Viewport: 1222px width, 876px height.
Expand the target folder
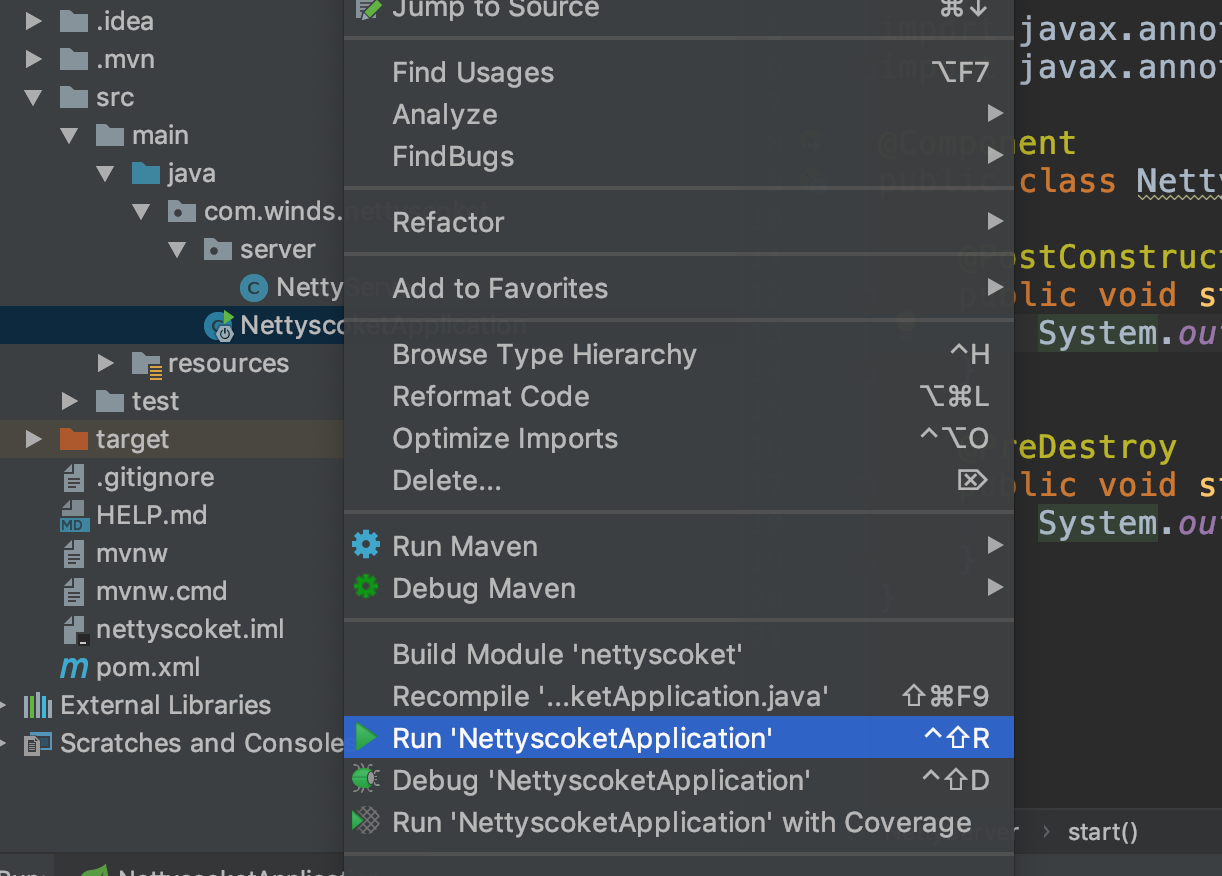(x=33, y=439)
